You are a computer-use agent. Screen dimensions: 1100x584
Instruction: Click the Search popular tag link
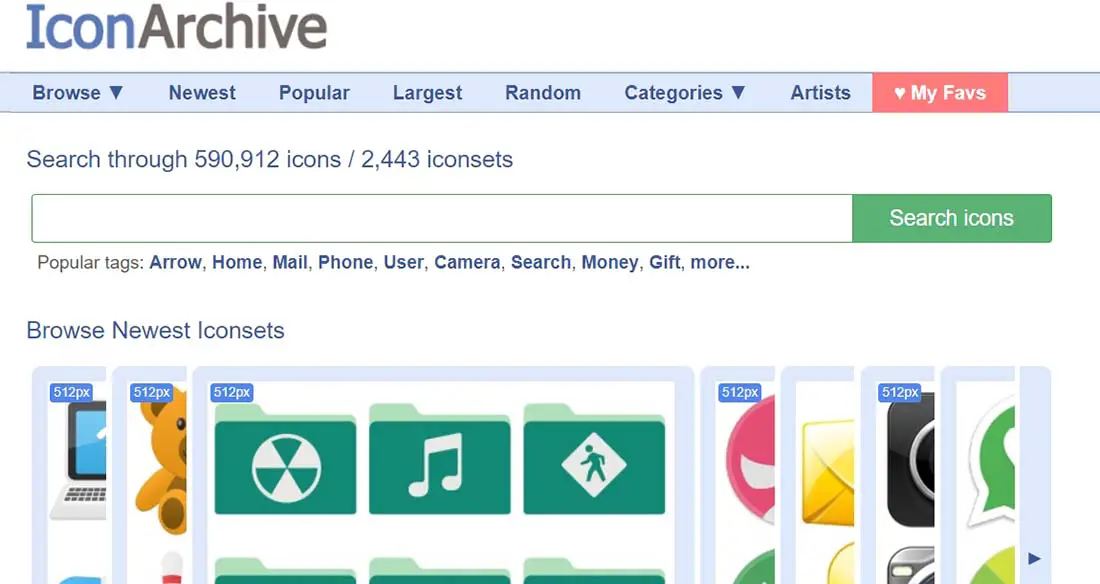541,263
